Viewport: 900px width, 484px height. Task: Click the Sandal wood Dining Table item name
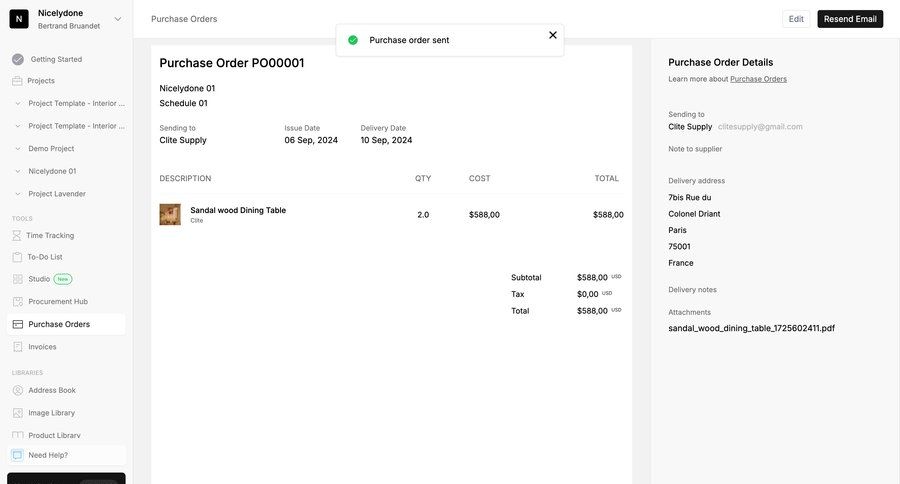238,210
